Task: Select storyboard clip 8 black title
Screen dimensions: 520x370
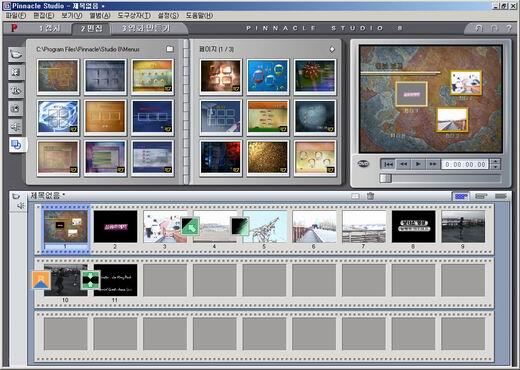Action: click(x=413, y=226)
